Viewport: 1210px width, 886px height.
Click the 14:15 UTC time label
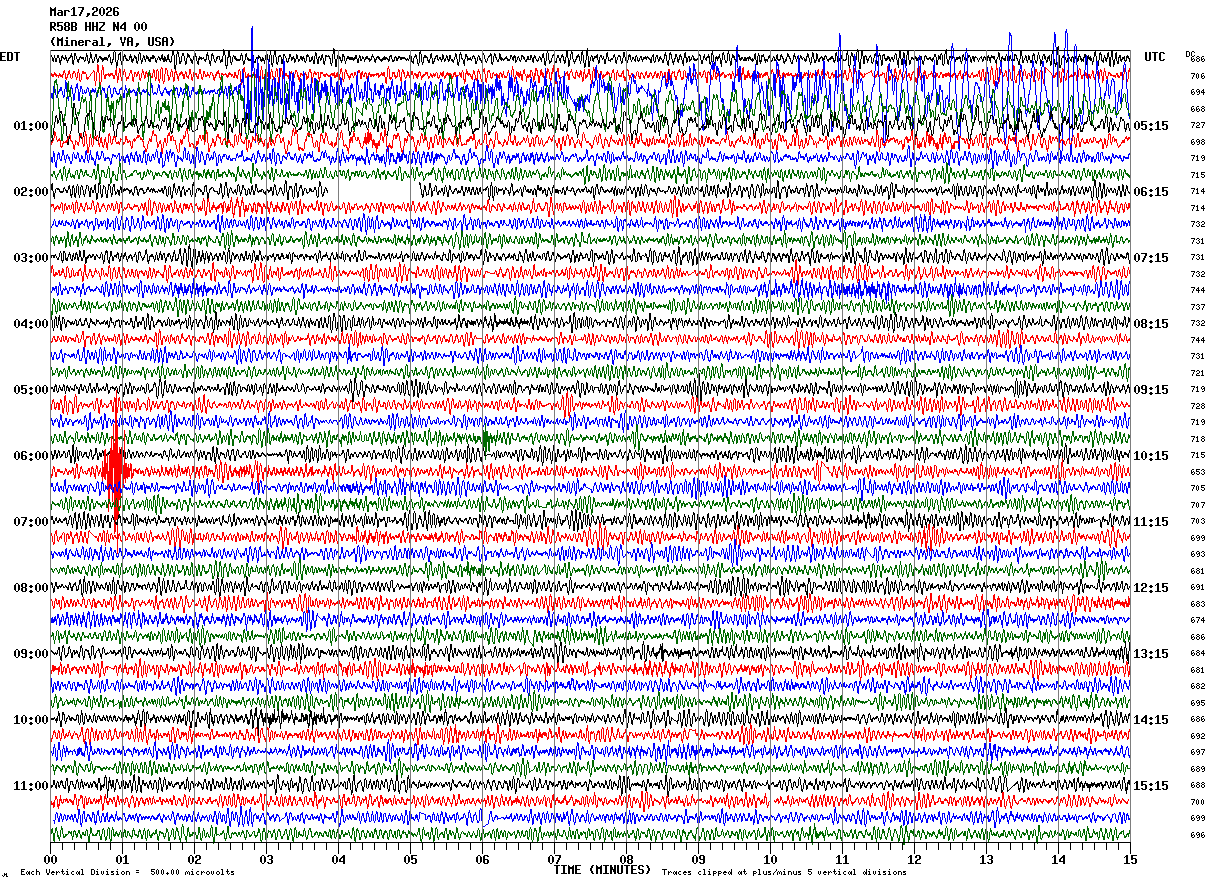pyautogui.click(x=1151, y=720)
